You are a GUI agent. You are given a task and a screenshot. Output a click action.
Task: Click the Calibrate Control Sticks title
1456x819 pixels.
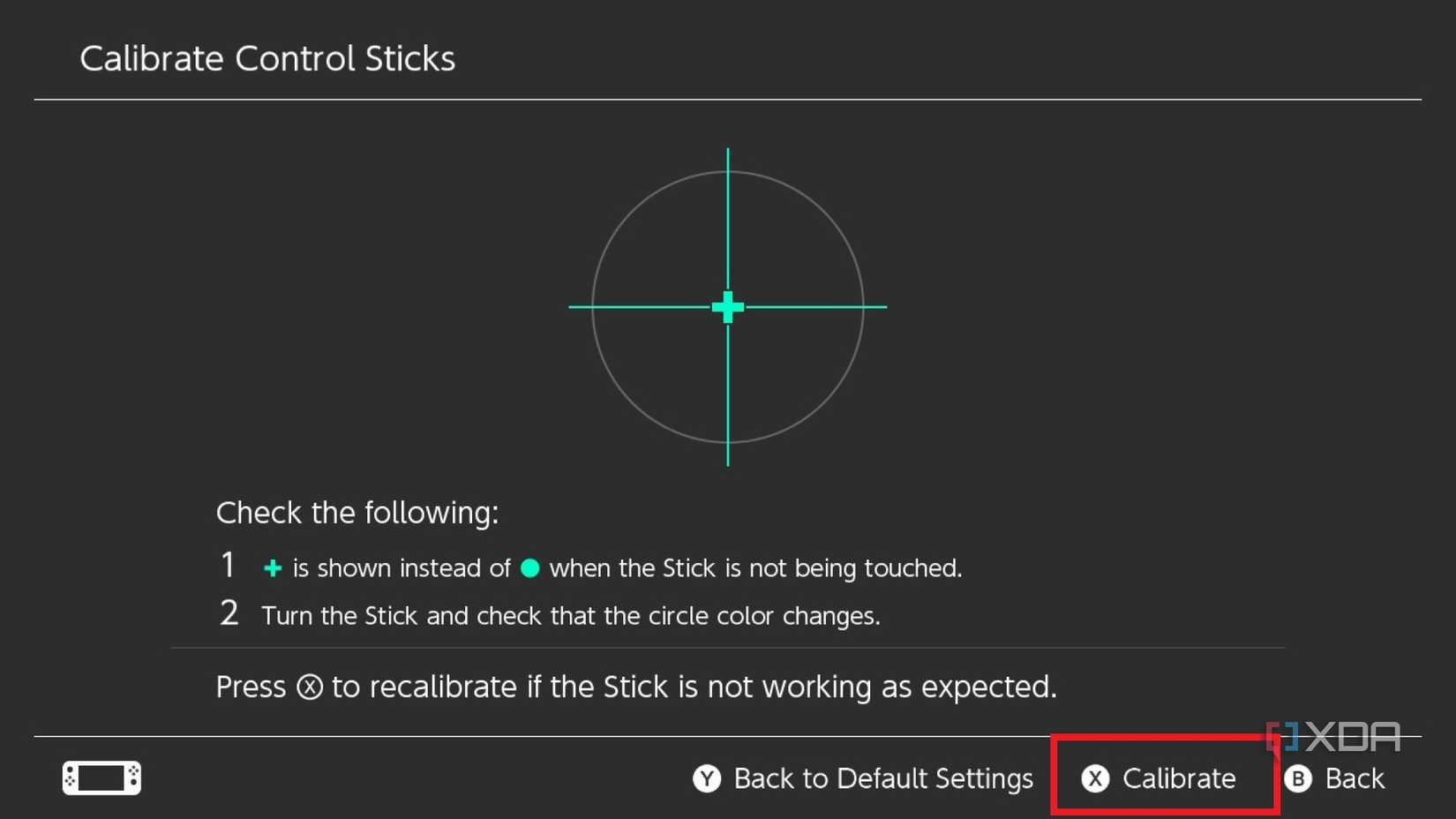[267, 59]
